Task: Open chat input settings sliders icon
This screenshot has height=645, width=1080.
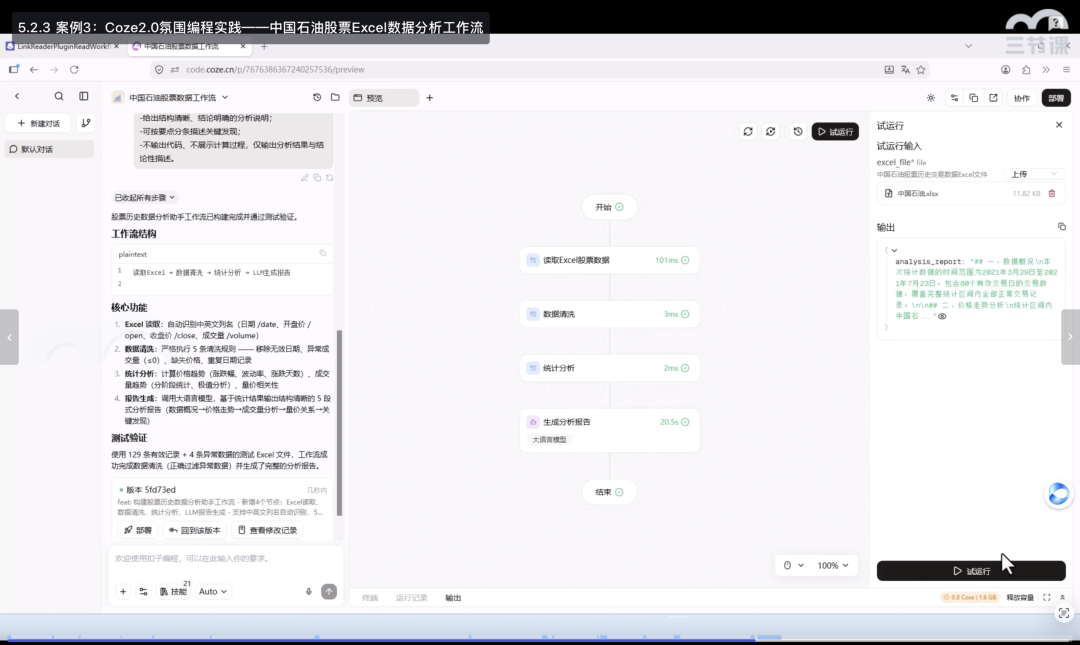Action: [143, 591]
